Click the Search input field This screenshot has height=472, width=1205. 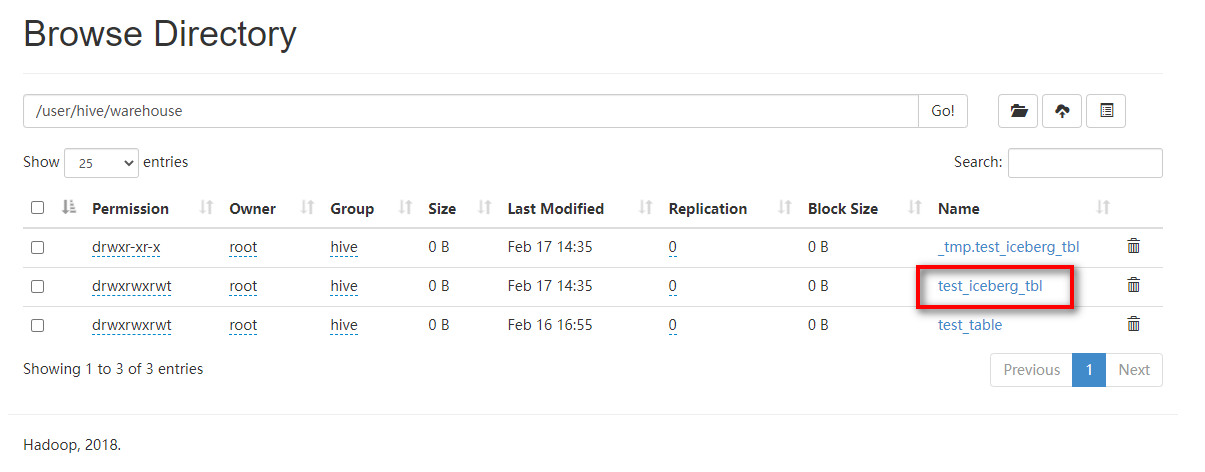[1085, 163]
